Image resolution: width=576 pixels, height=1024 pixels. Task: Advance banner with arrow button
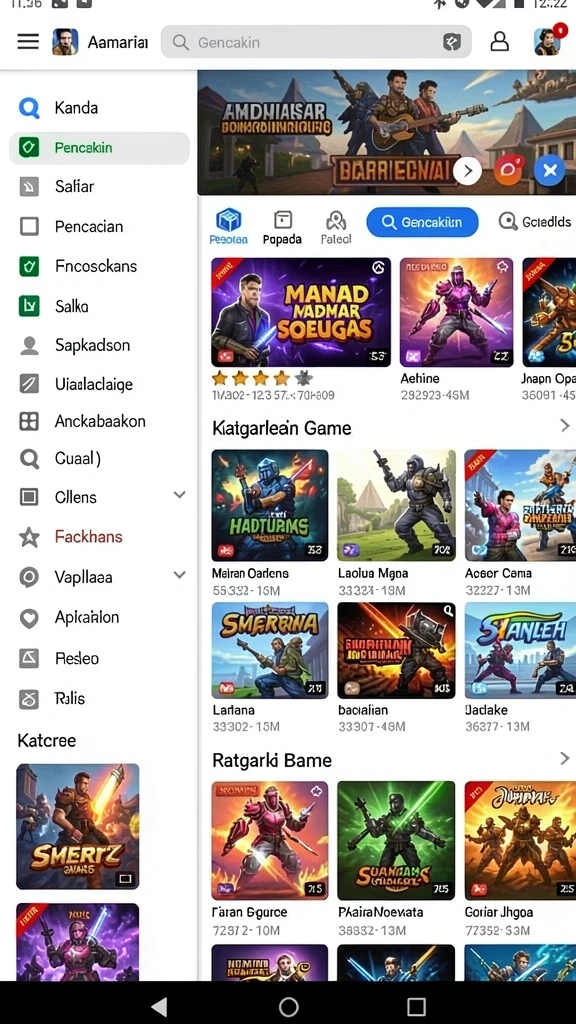tap(467, 171)
